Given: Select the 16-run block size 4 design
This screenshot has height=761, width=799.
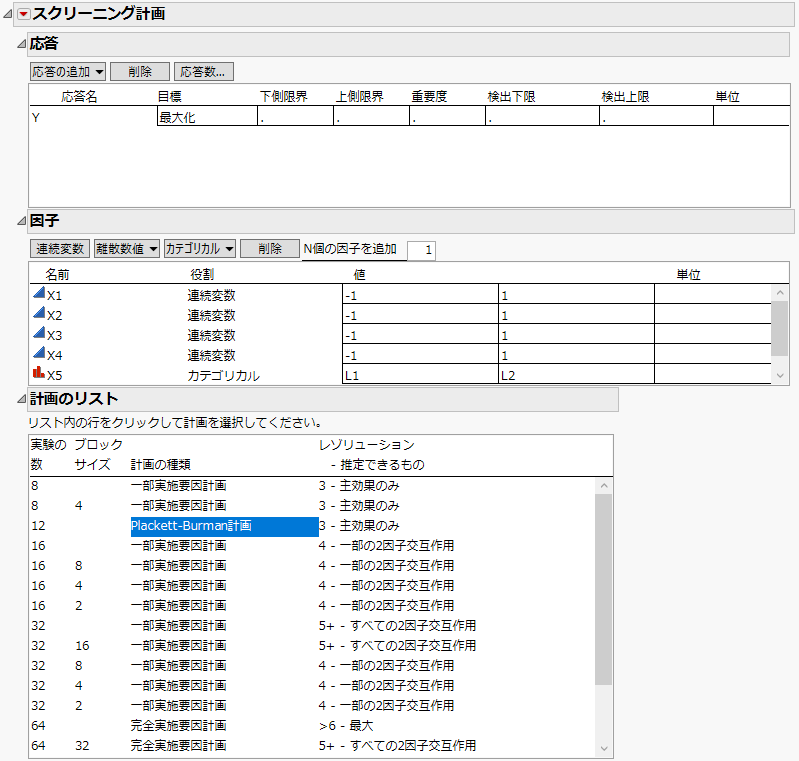Looking at the screenshot, I should 311,585.
